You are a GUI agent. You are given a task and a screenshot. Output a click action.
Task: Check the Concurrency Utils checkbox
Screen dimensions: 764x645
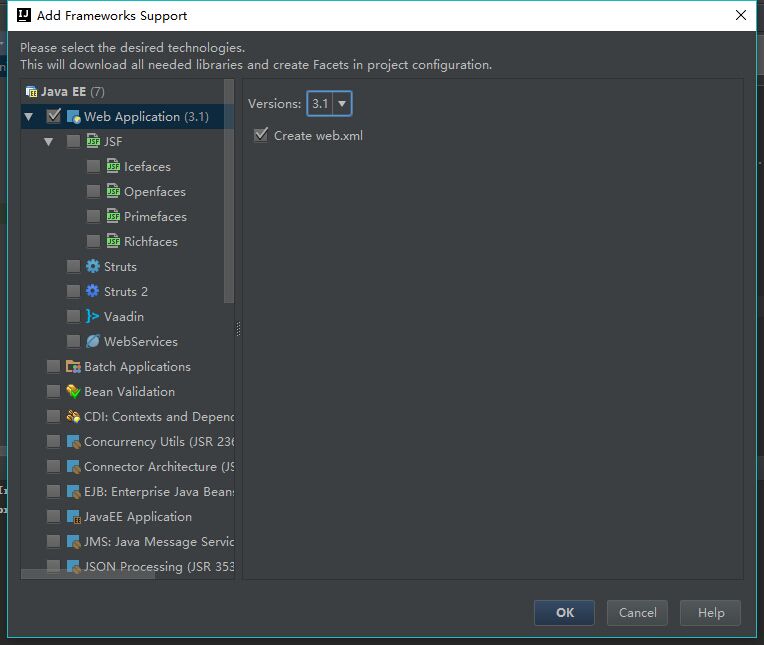click(x=53, y=441)
